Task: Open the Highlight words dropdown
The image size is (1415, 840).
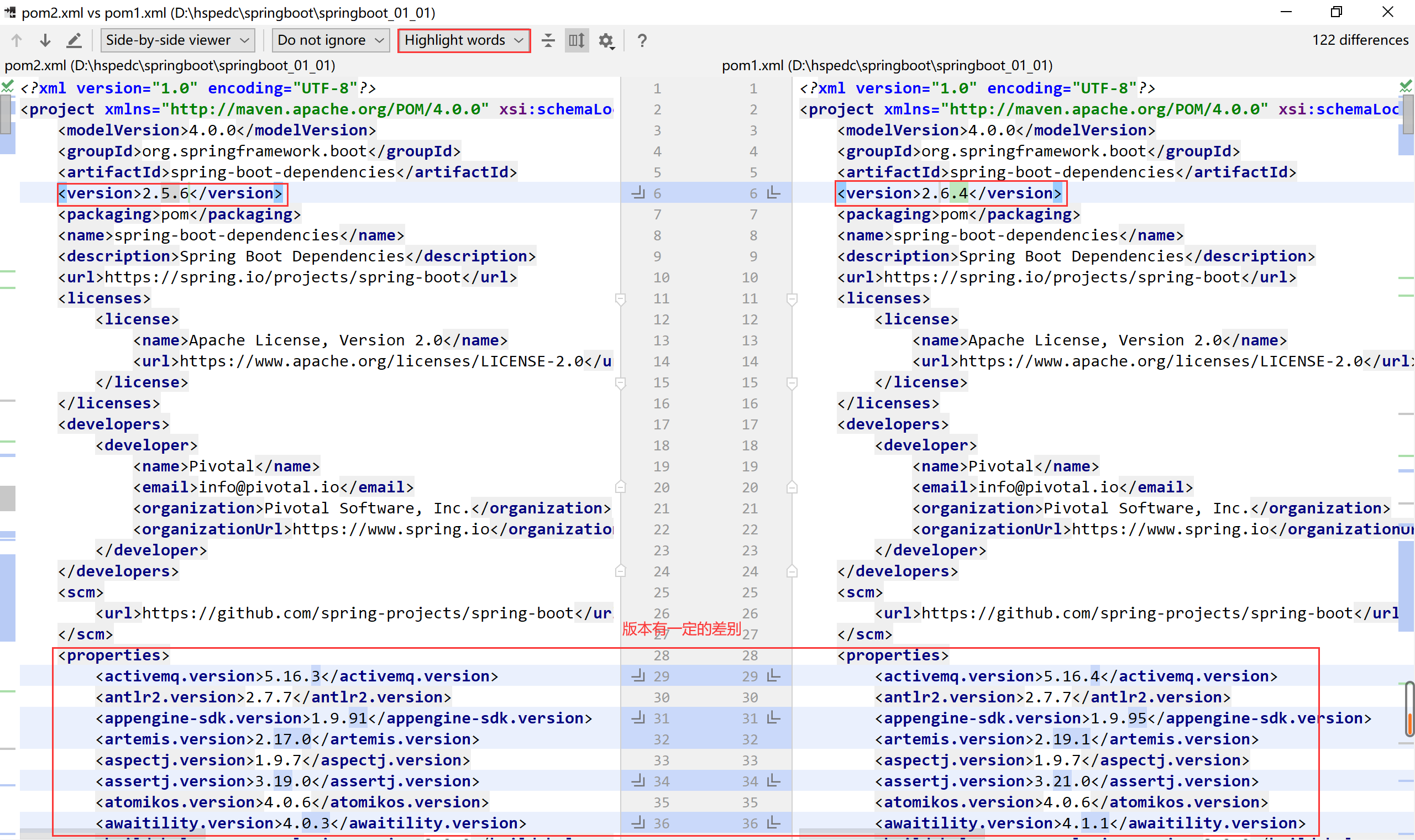Action: (x=464, y=40)
